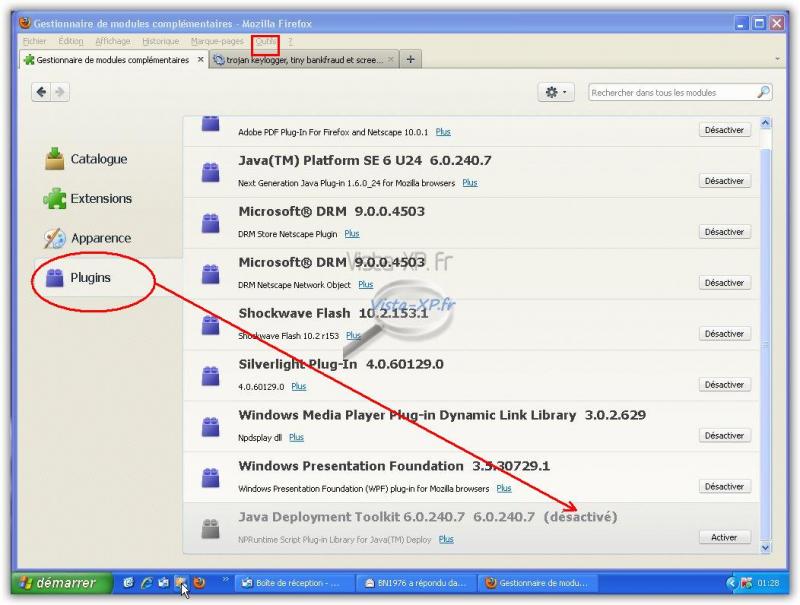Click the 'Gestionnaire de modu...' taskbar button
800x605 pixels.
click(537, 583)
